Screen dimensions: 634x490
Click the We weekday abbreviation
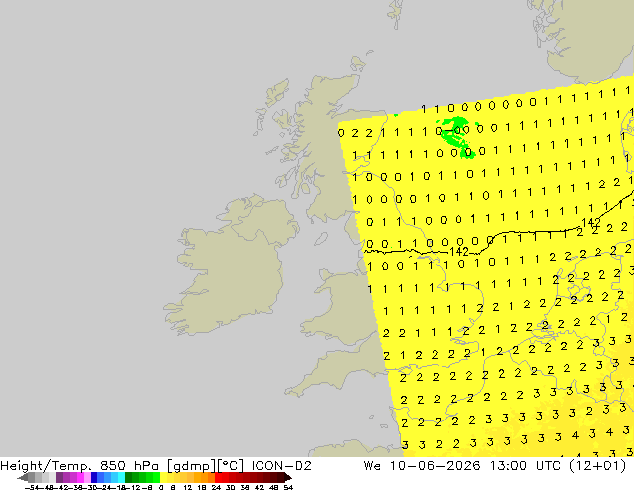pyautogui.click(x=372, y=466)
